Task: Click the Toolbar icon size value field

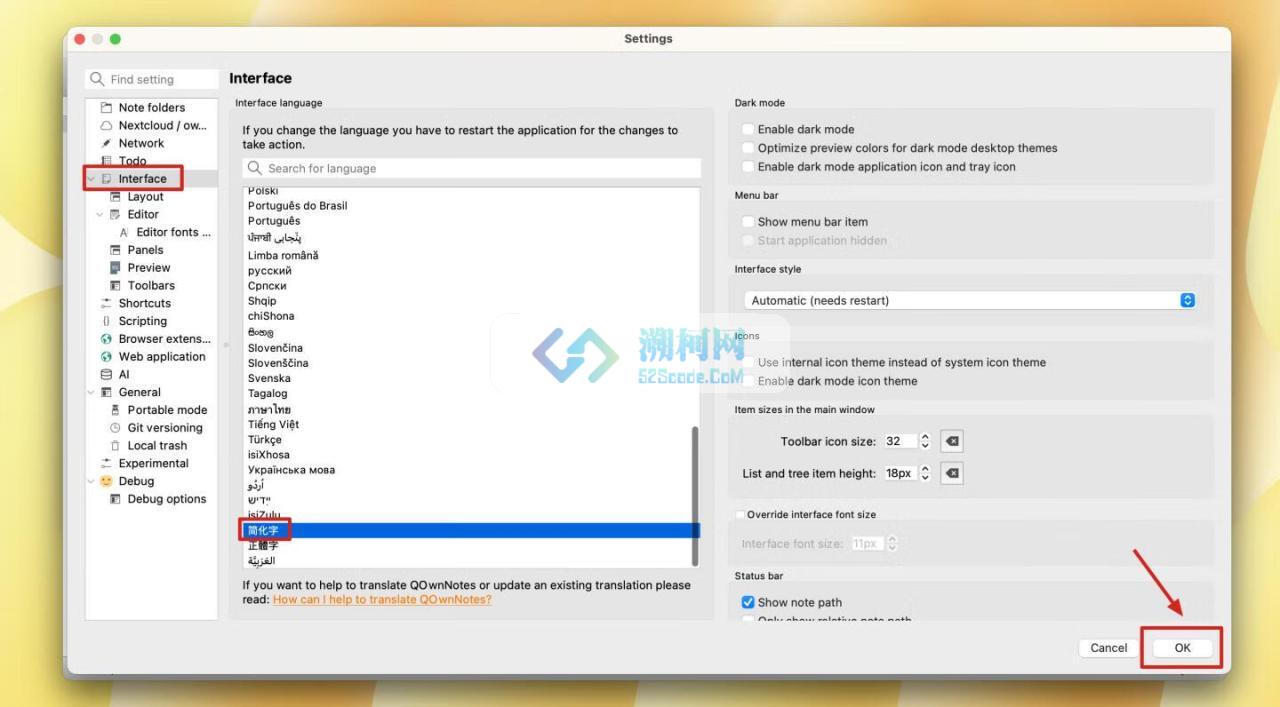Action: click(x=900, y=441)
